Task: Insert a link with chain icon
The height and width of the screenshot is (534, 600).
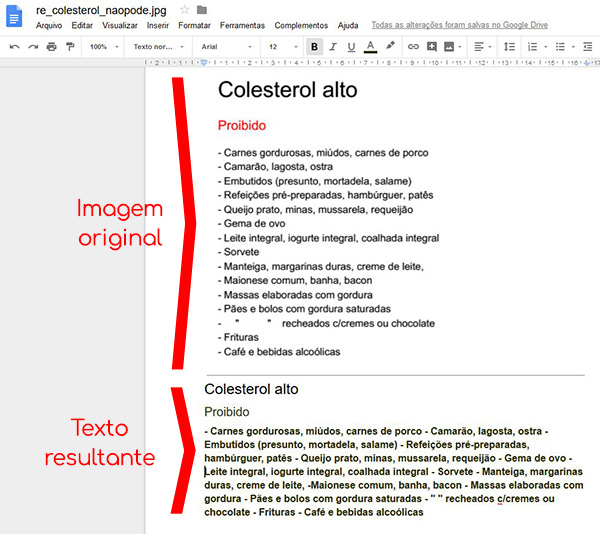Action: point(413,47)
